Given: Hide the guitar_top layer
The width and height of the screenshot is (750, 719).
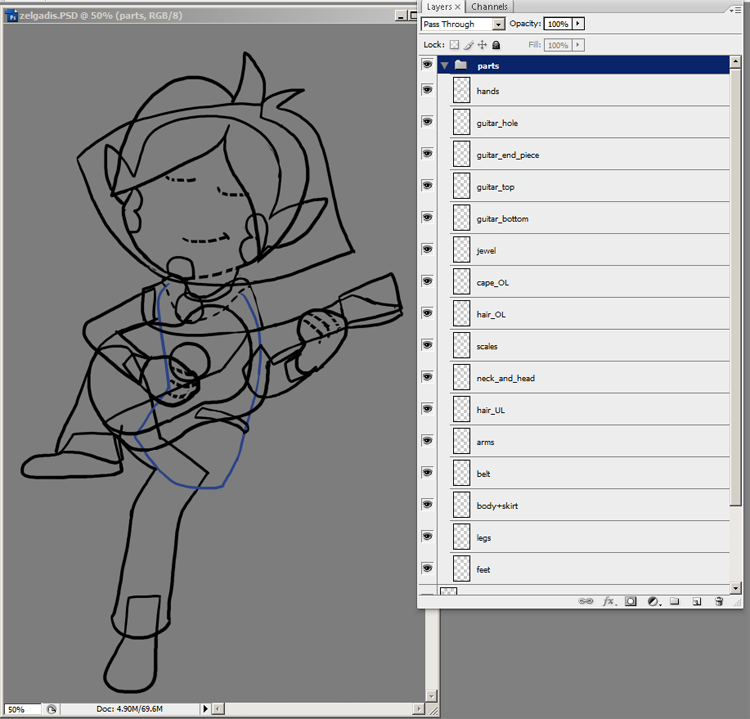Looking at the screenshot, I should (x=427, y=185).
